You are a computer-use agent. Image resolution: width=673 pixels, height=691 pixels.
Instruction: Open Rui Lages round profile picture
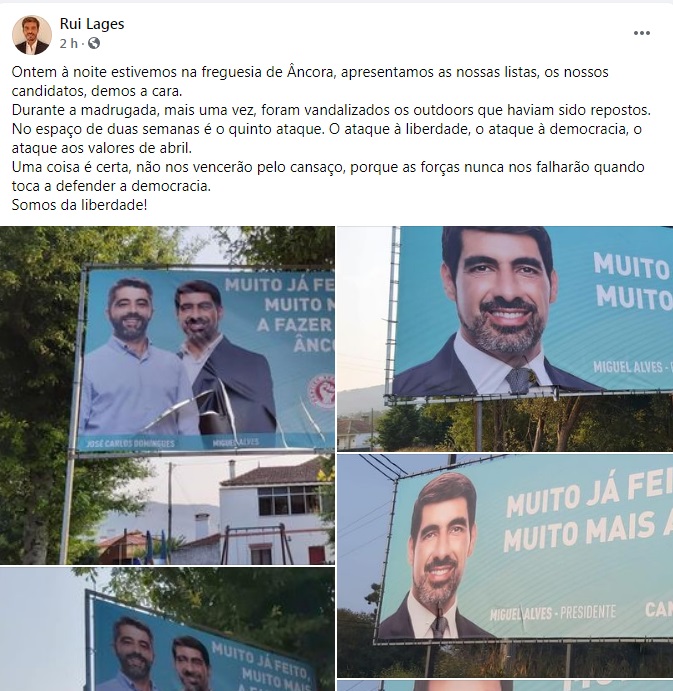[31, 35]
